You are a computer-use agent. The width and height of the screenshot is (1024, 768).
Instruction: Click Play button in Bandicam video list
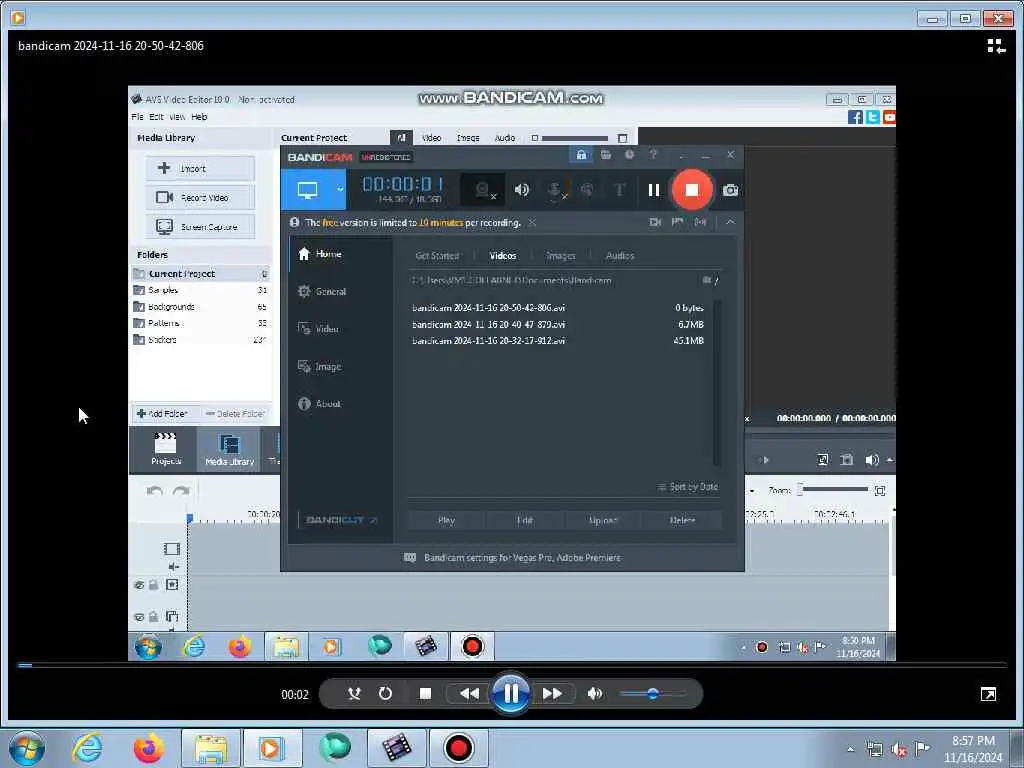click(x=446, y=520)
